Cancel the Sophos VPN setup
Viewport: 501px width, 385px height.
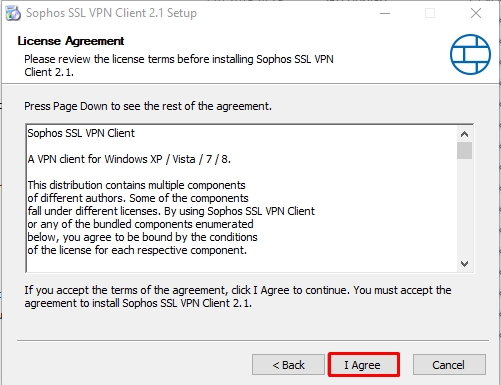(x=449, y=365)
